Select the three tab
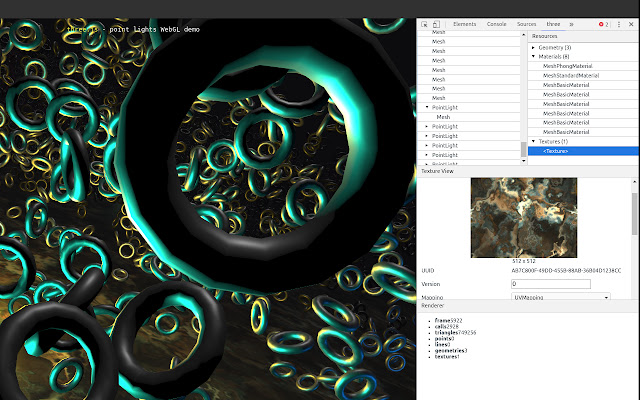640x400 pixels. (x=553, y=23)
